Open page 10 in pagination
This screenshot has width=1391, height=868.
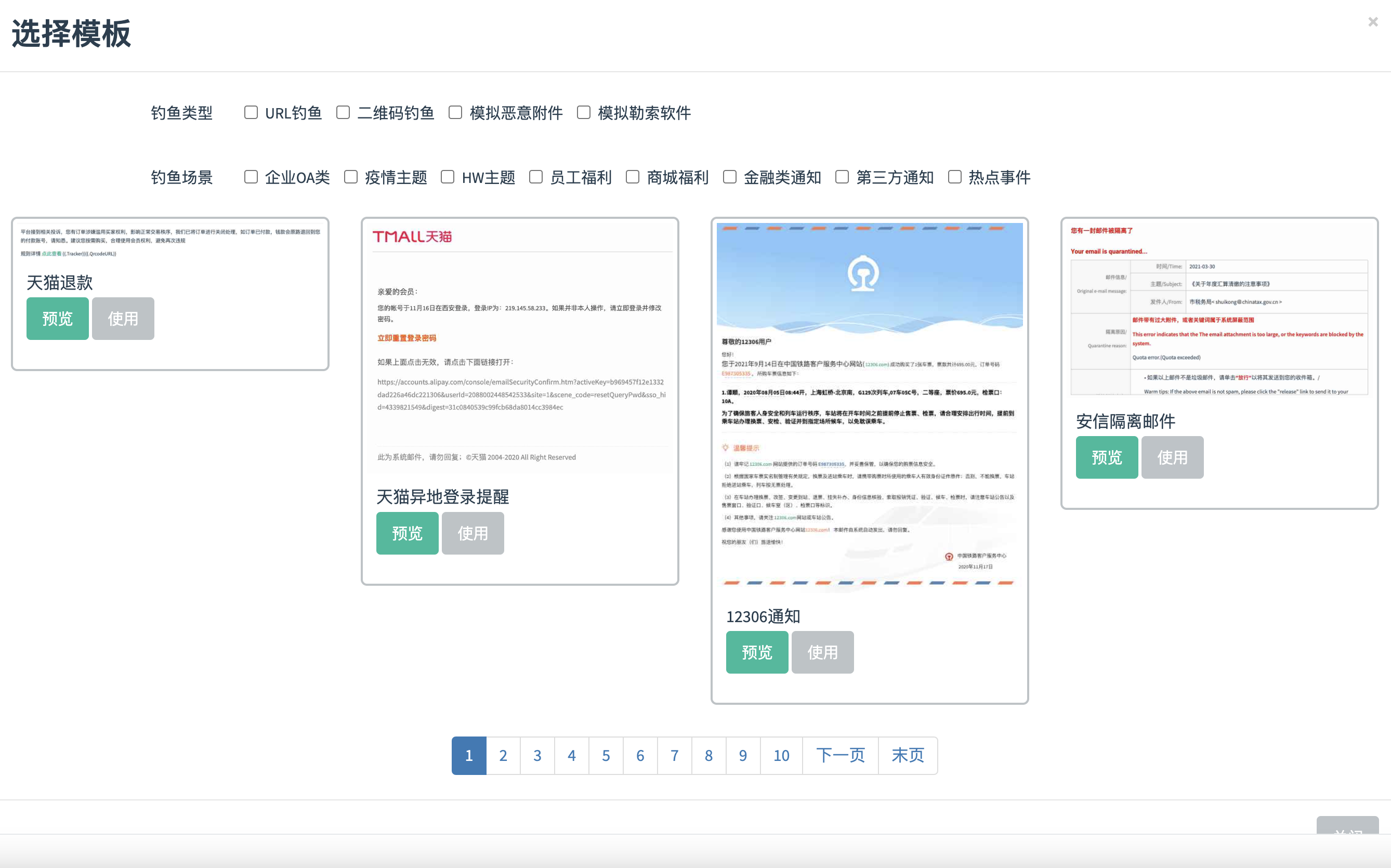tap(781, 756)
